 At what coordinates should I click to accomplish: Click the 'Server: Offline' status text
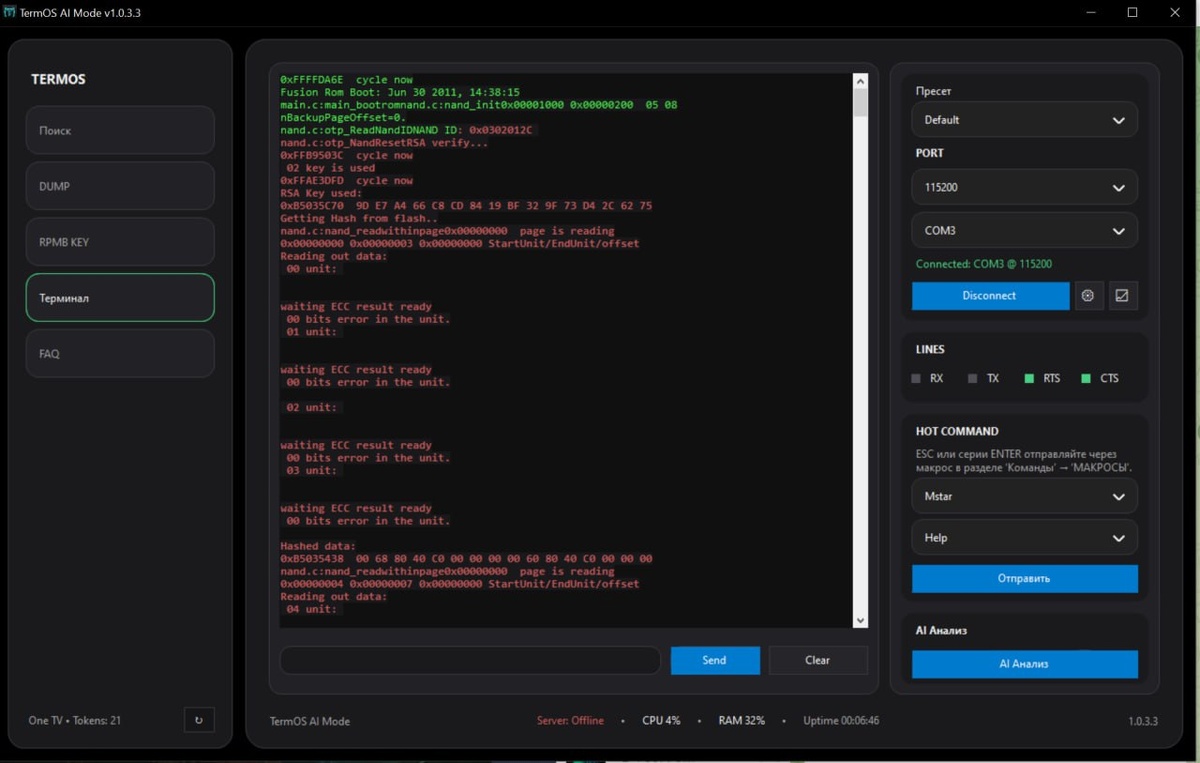pos(570,720)
